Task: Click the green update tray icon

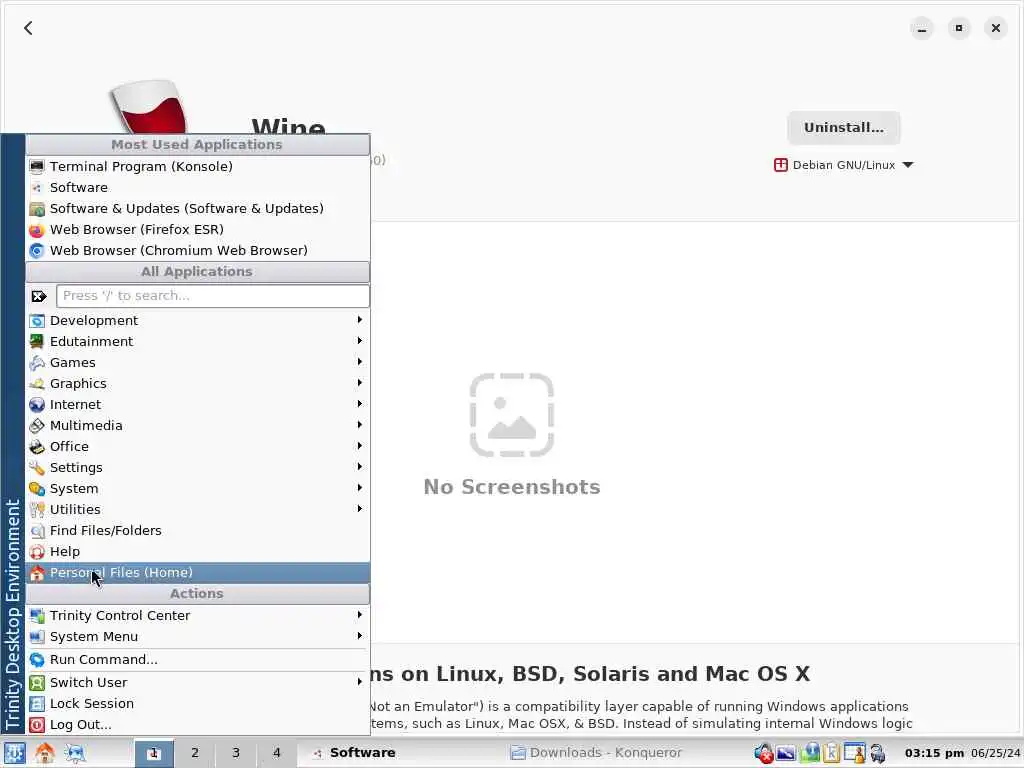Action: (x=810, y=753)
